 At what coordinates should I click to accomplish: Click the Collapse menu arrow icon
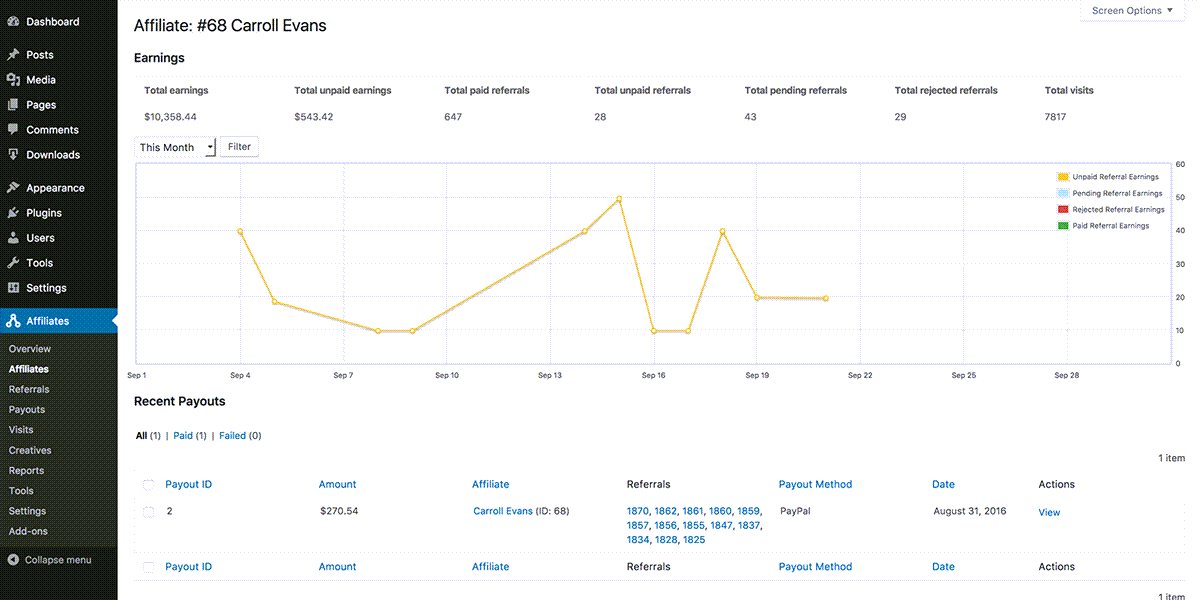pos(13,560)
